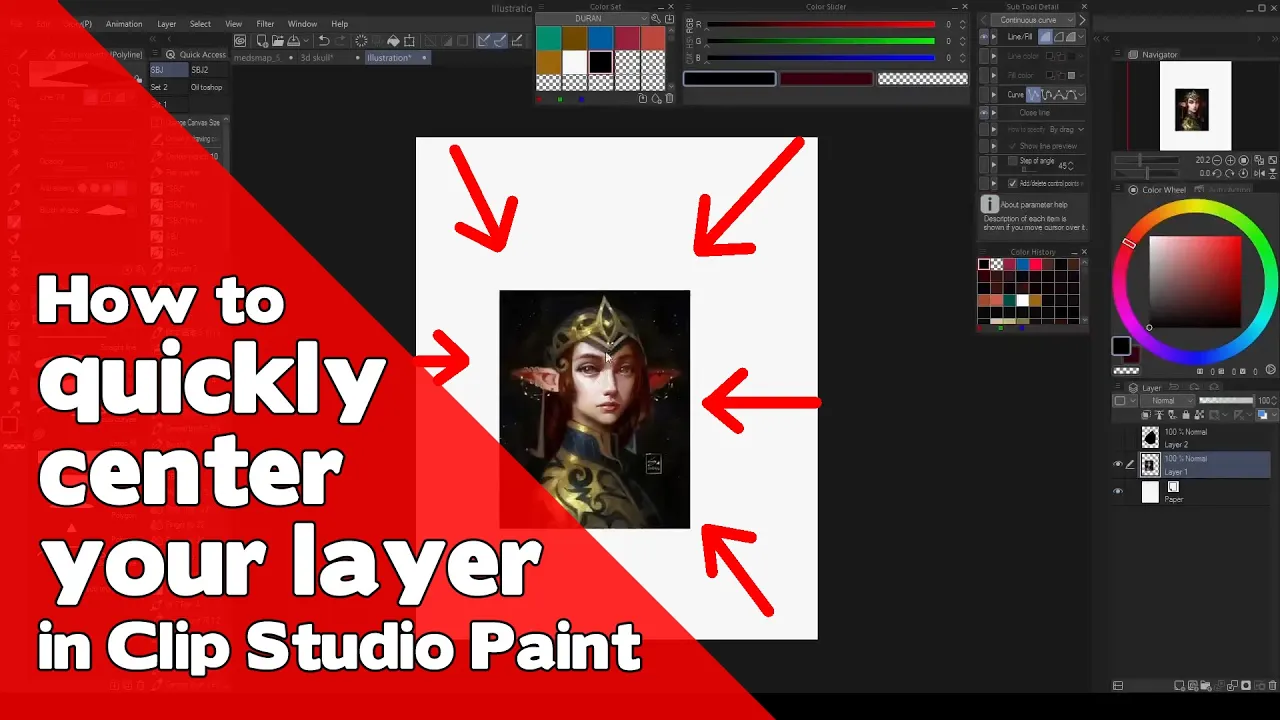
Task: Click the Color Set trash delete icon
Action: 669,99
